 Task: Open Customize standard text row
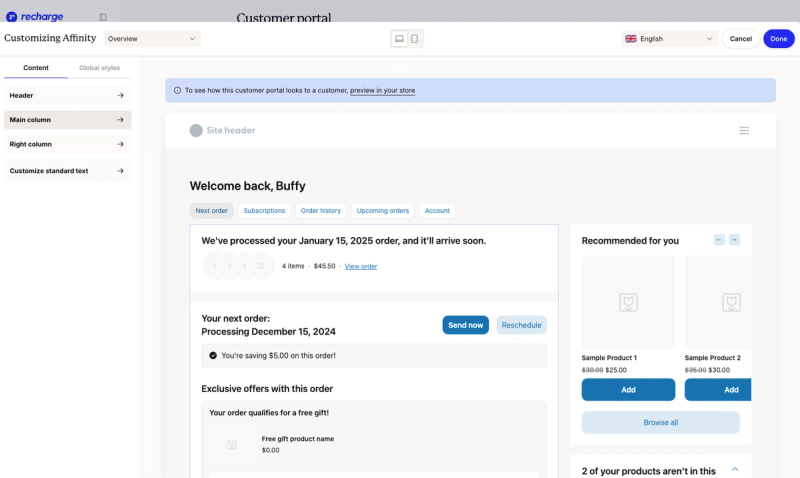67,171
